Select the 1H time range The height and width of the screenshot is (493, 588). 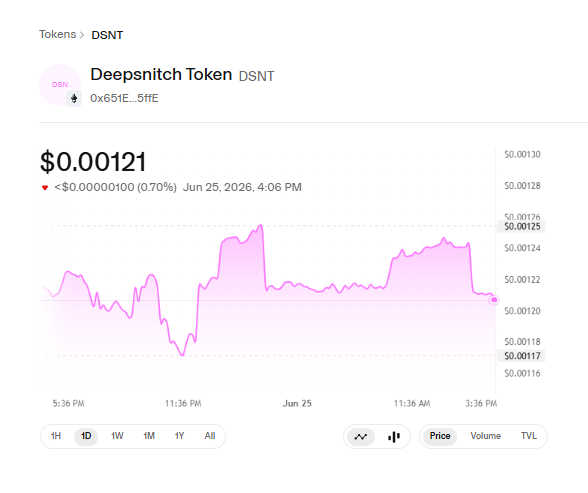click(56, 436)
